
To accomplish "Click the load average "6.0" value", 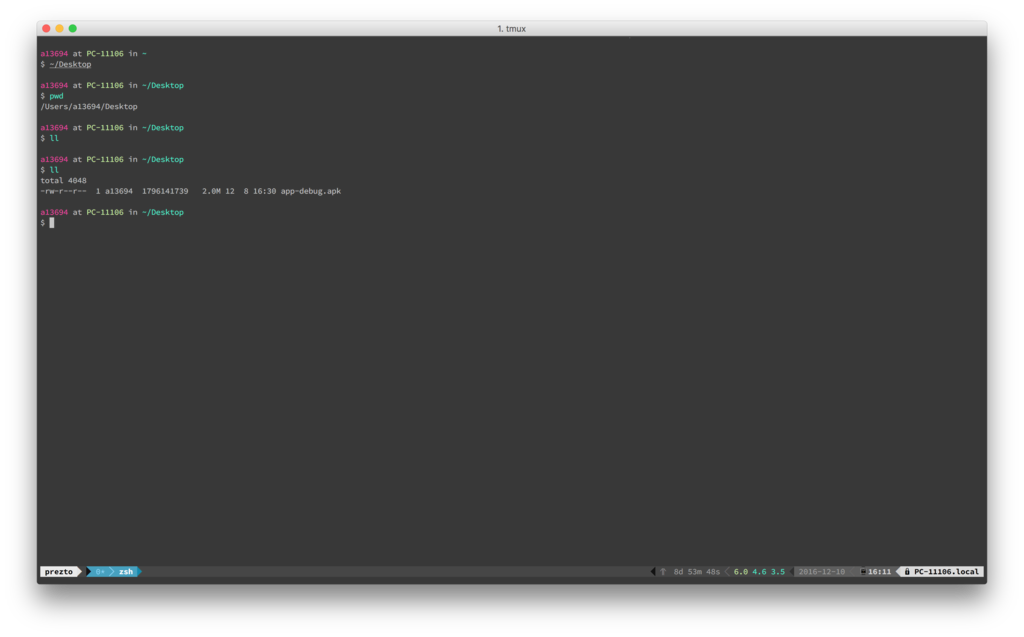I will [741, 572].
